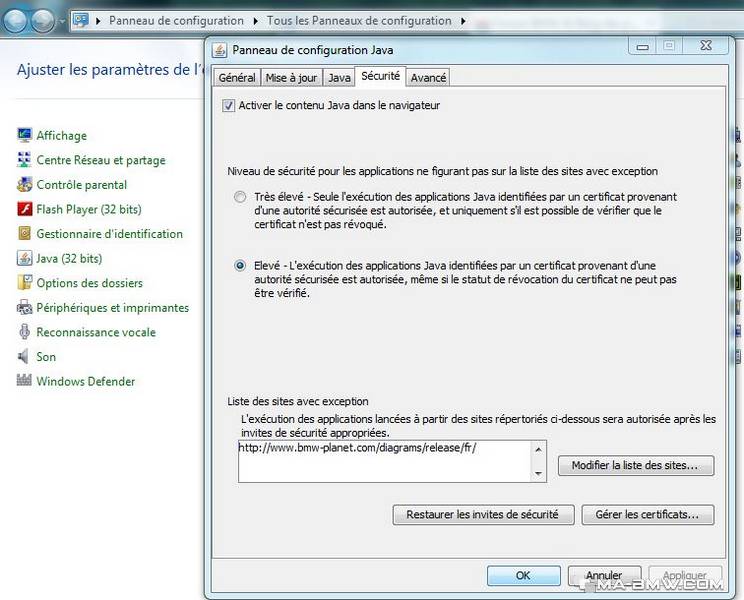
Task: Cancel with the Annuler button
Action: [x=604, y=575]
